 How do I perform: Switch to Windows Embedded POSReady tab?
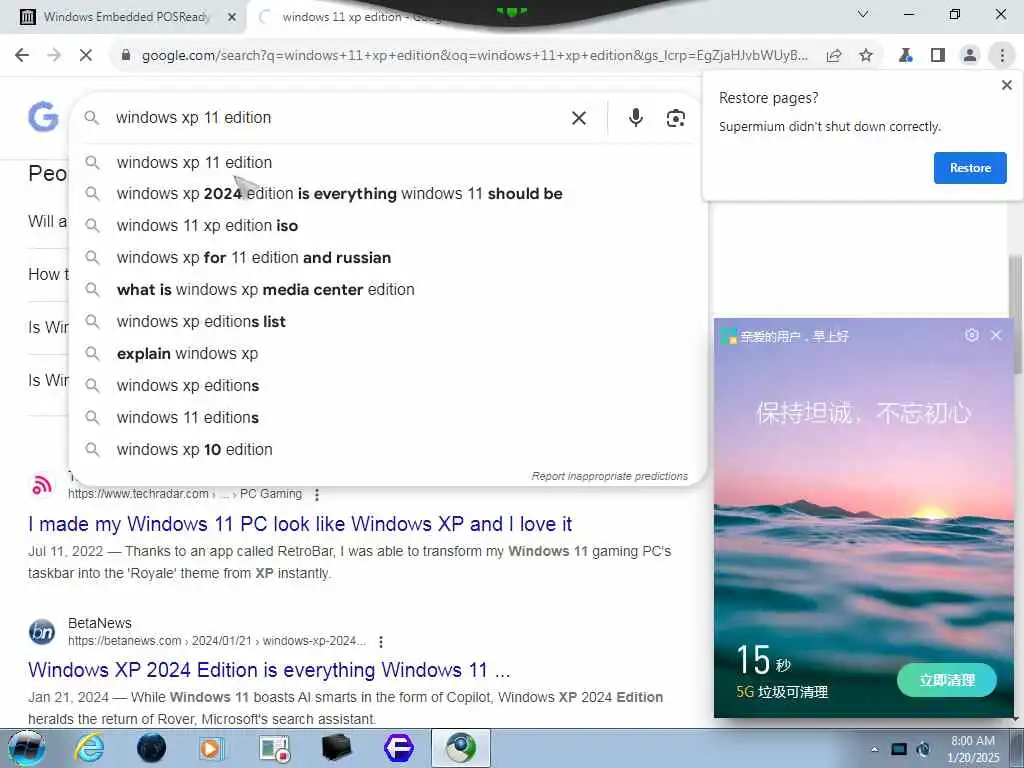click(x=126, y=17)
